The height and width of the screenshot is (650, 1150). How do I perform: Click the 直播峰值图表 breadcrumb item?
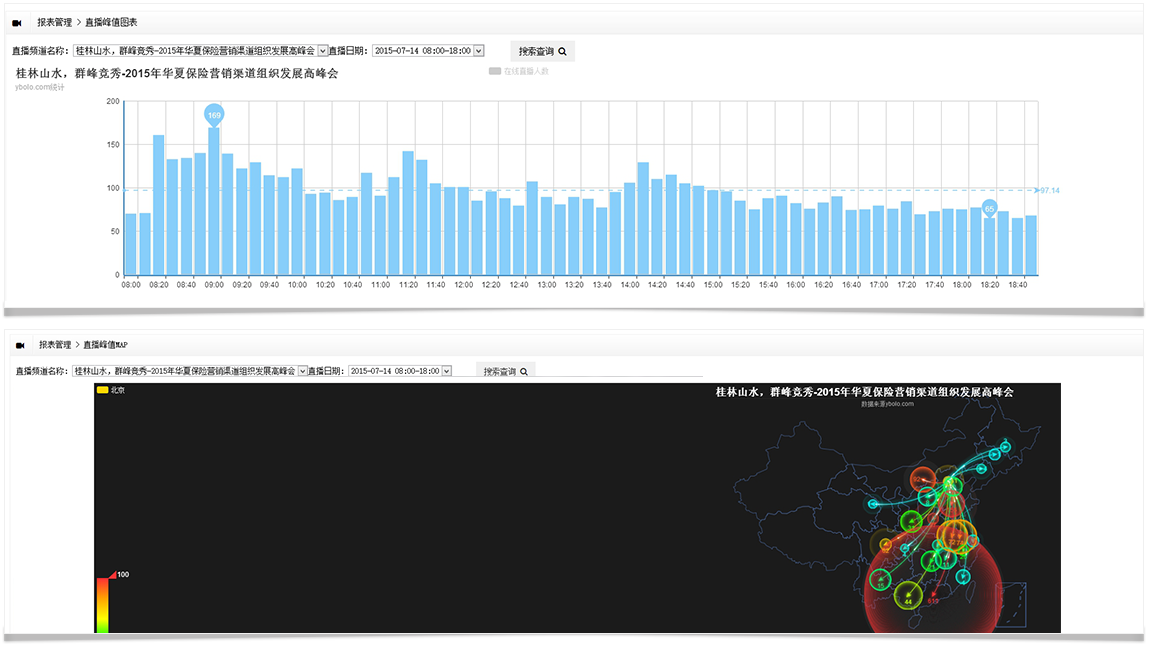pyautogui.click(x=111, y=23)
